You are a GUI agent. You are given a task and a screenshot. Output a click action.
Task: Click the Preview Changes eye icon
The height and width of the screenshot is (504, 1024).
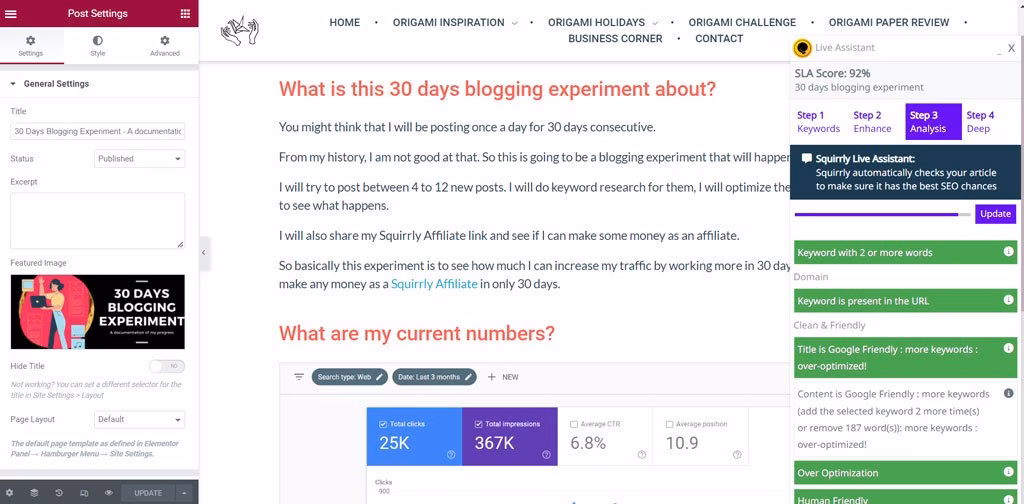tap(108, 493)
